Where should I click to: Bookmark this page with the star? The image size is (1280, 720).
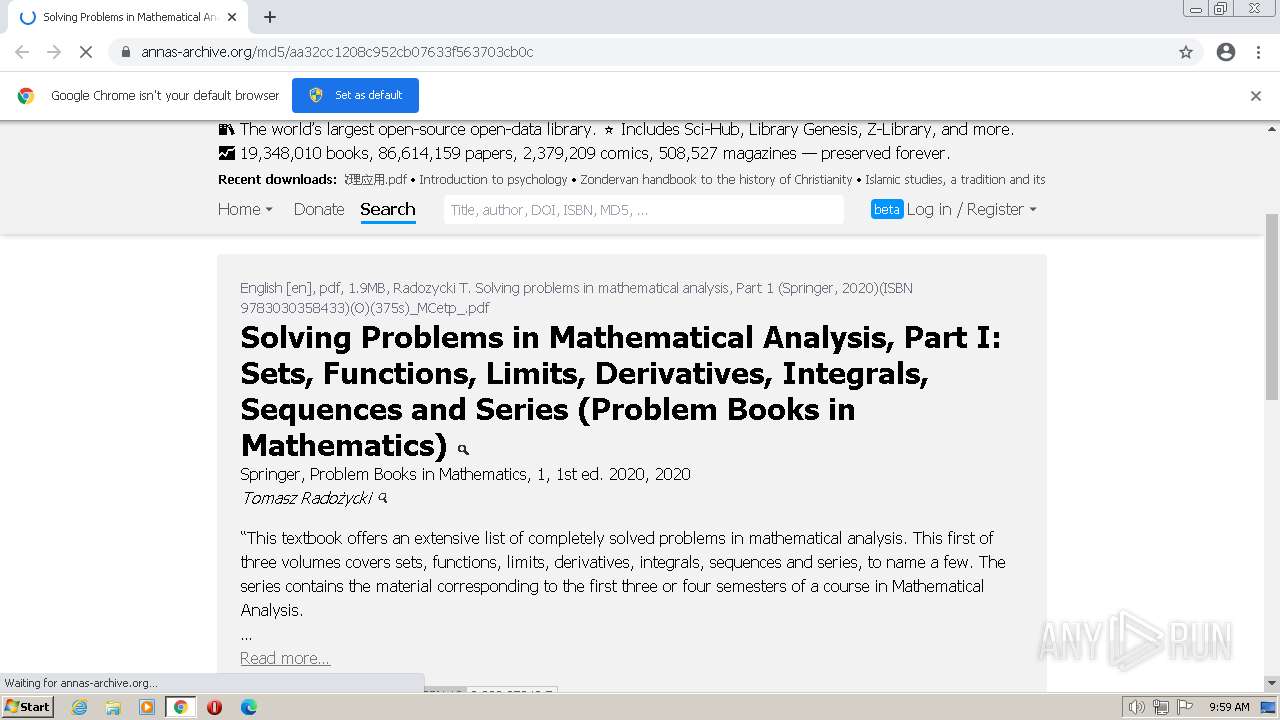coord(1186,52)
